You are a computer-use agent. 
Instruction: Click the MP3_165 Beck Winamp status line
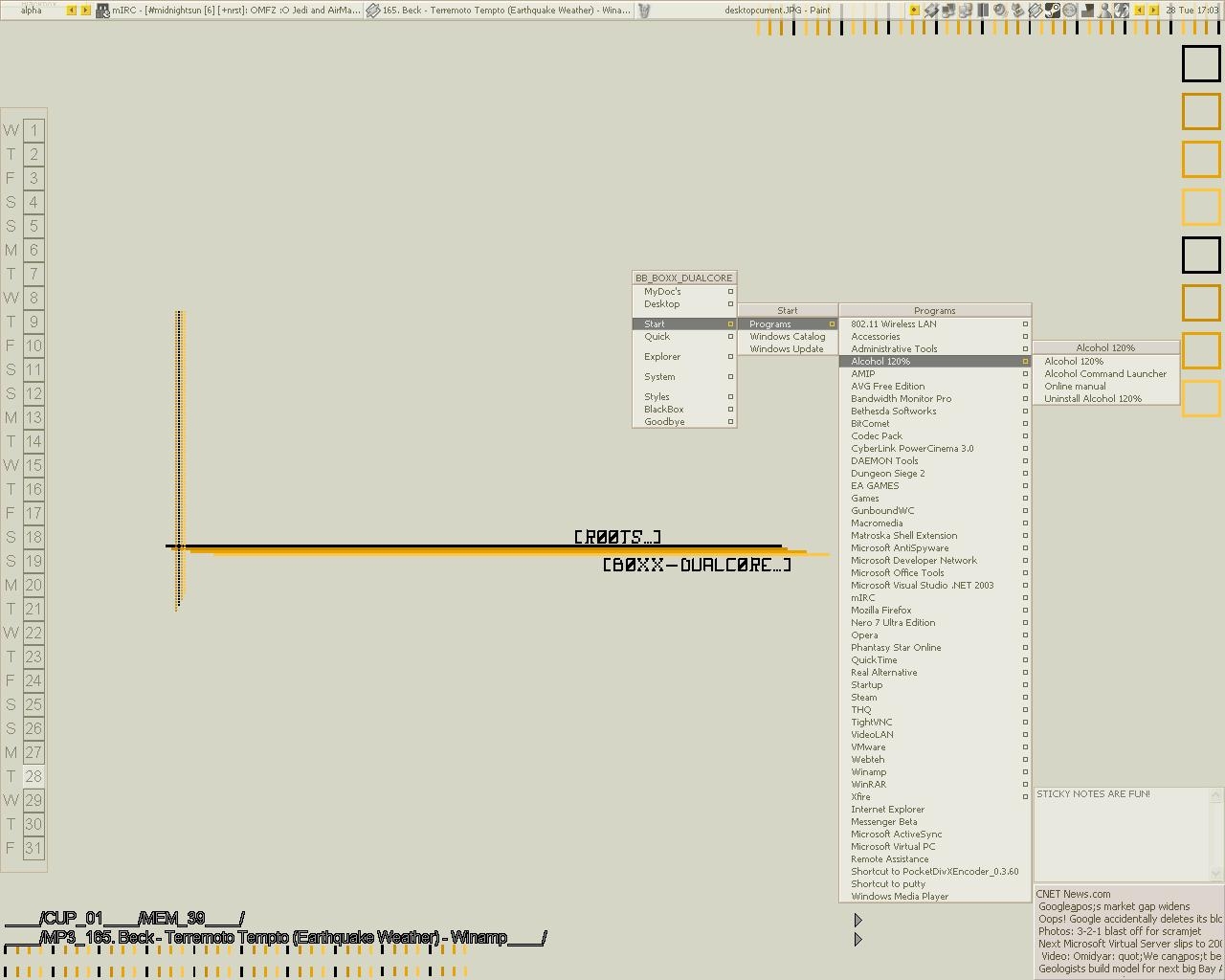[276, 938]
